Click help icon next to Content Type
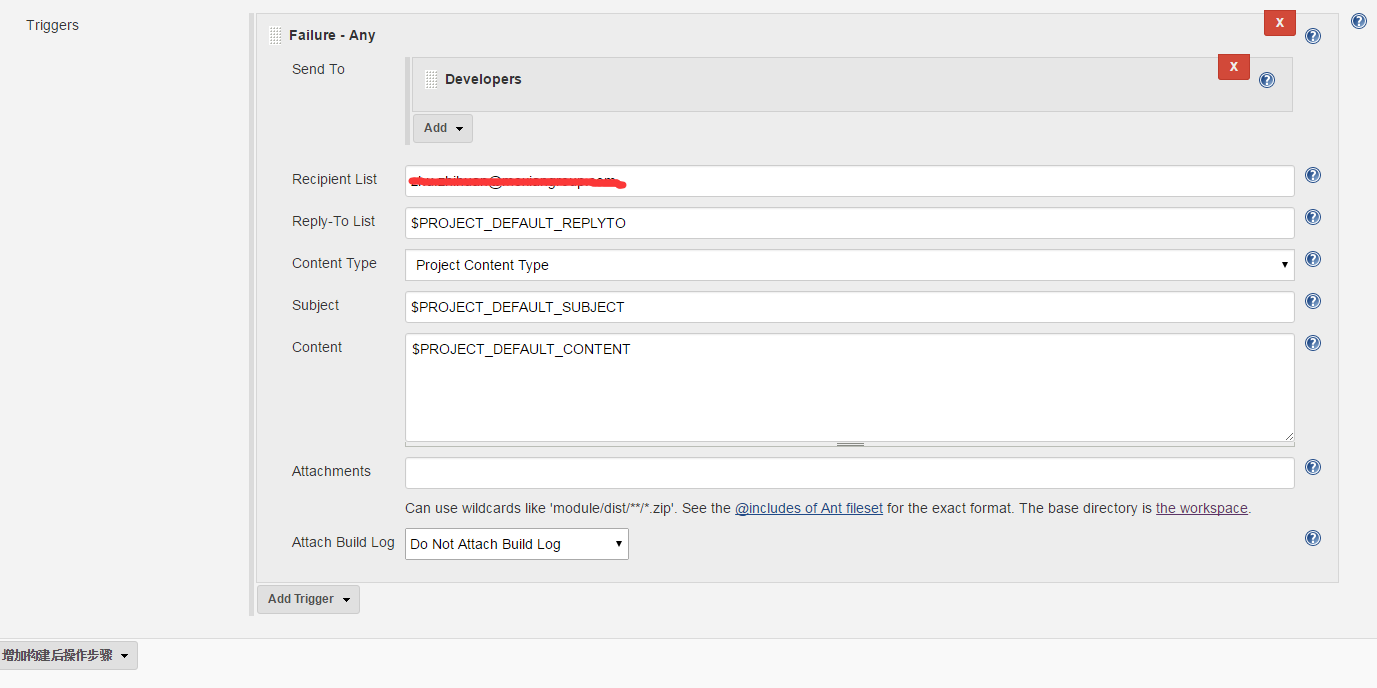This screenshot has width=1377, height=688. pyautogui.click(x=1313, y=260)
